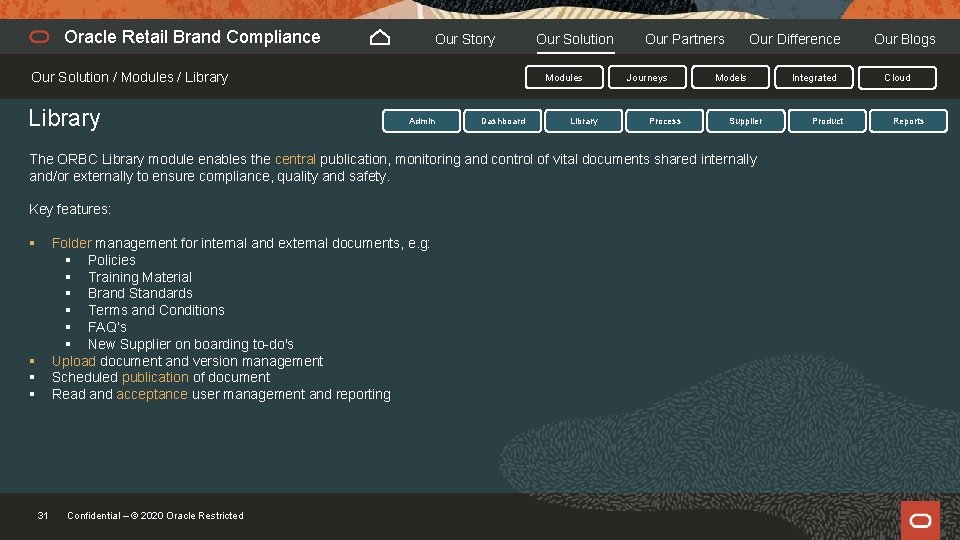Click the Terms and Conditions bullet item
This screenshot has width=960, height=540.
point(156,310)
